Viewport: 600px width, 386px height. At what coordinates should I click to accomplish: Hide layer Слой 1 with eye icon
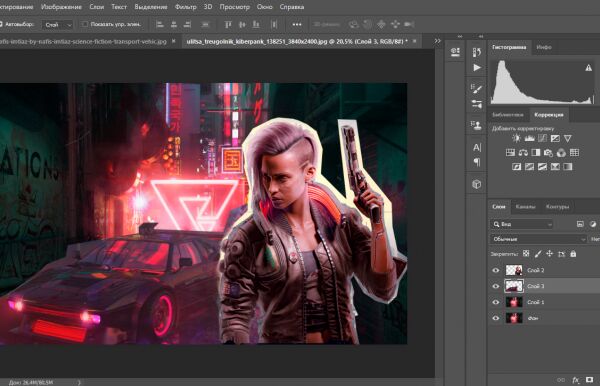click(x=496, y=302)
